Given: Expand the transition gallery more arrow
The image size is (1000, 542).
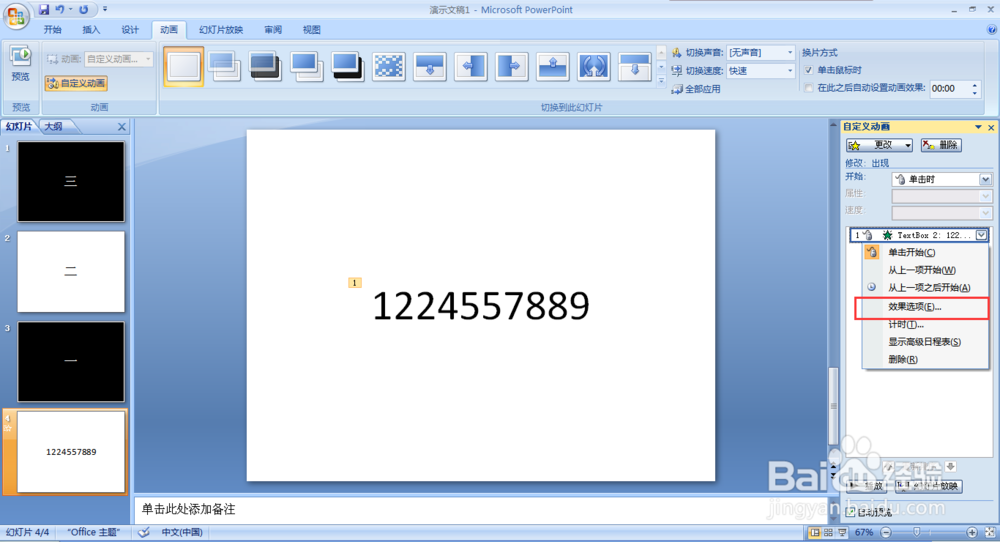Looking at the screenshot, I should tap(661, 81).
